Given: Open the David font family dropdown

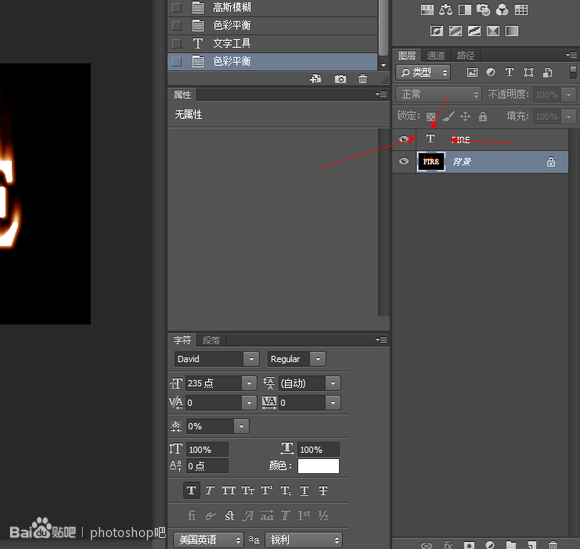Looking at the screenshot, I should [251, 359].
